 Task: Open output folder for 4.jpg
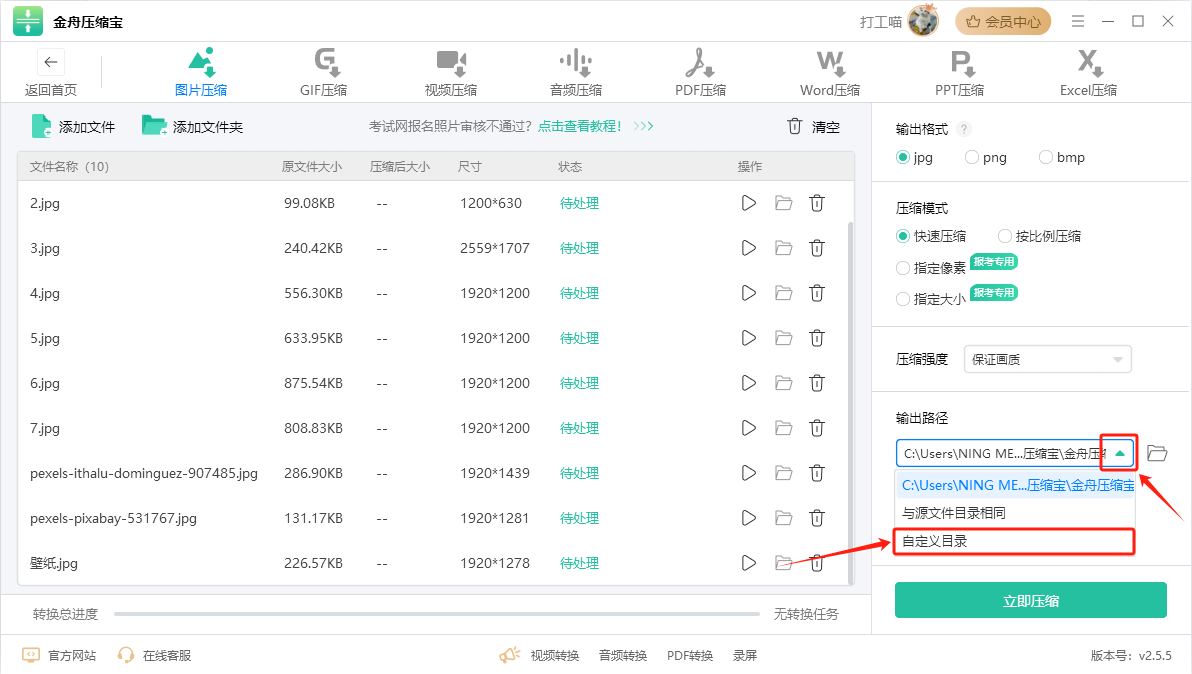tap(783, 293)
